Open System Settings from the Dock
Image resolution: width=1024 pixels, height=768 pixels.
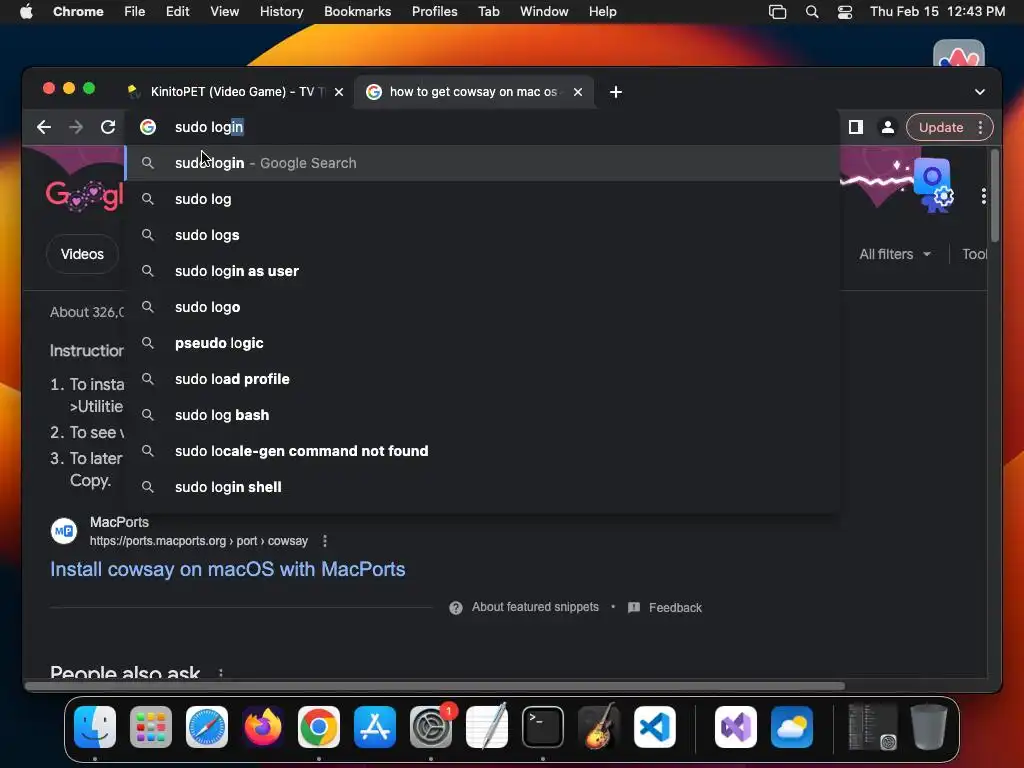431,727
